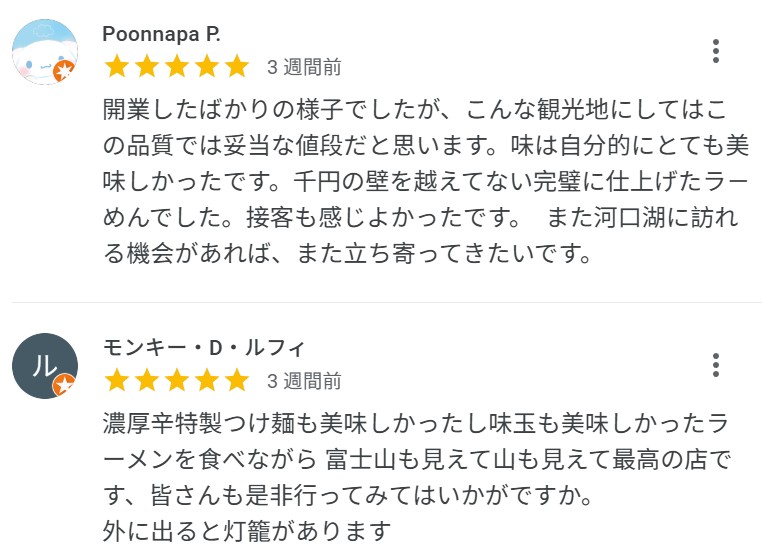Click モンキー・D・ルフィ's orange Local Guide badge
762x554 pixels.
65,385
